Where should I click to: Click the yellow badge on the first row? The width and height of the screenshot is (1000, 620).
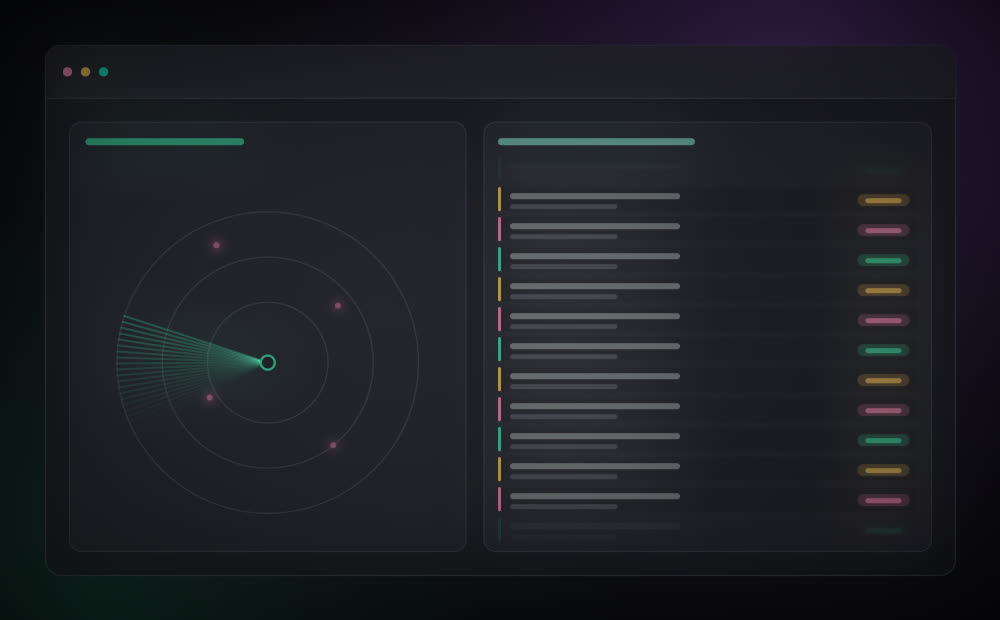click(883, 200)
